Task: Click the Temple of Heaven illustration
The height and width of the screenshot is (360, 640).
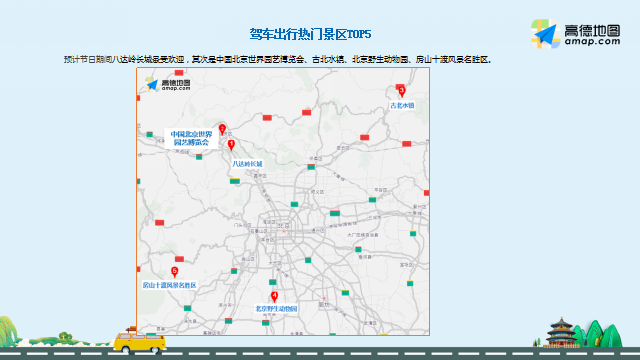Action: coord(561,333)
